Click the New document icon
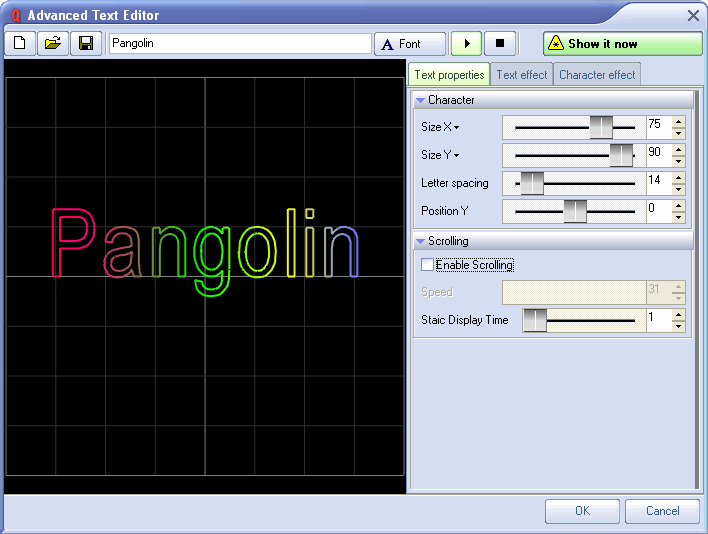This screenshot has height=534, width=708. click(20, 44)
